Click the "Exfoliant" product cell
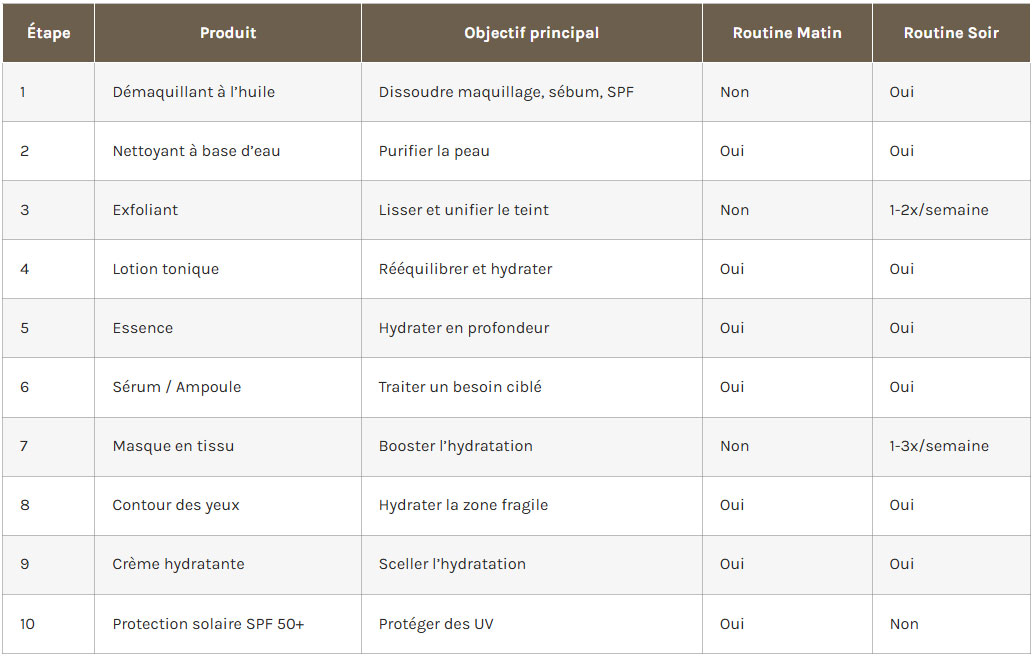Screen dimensions: 1034x657 (145, 210)
